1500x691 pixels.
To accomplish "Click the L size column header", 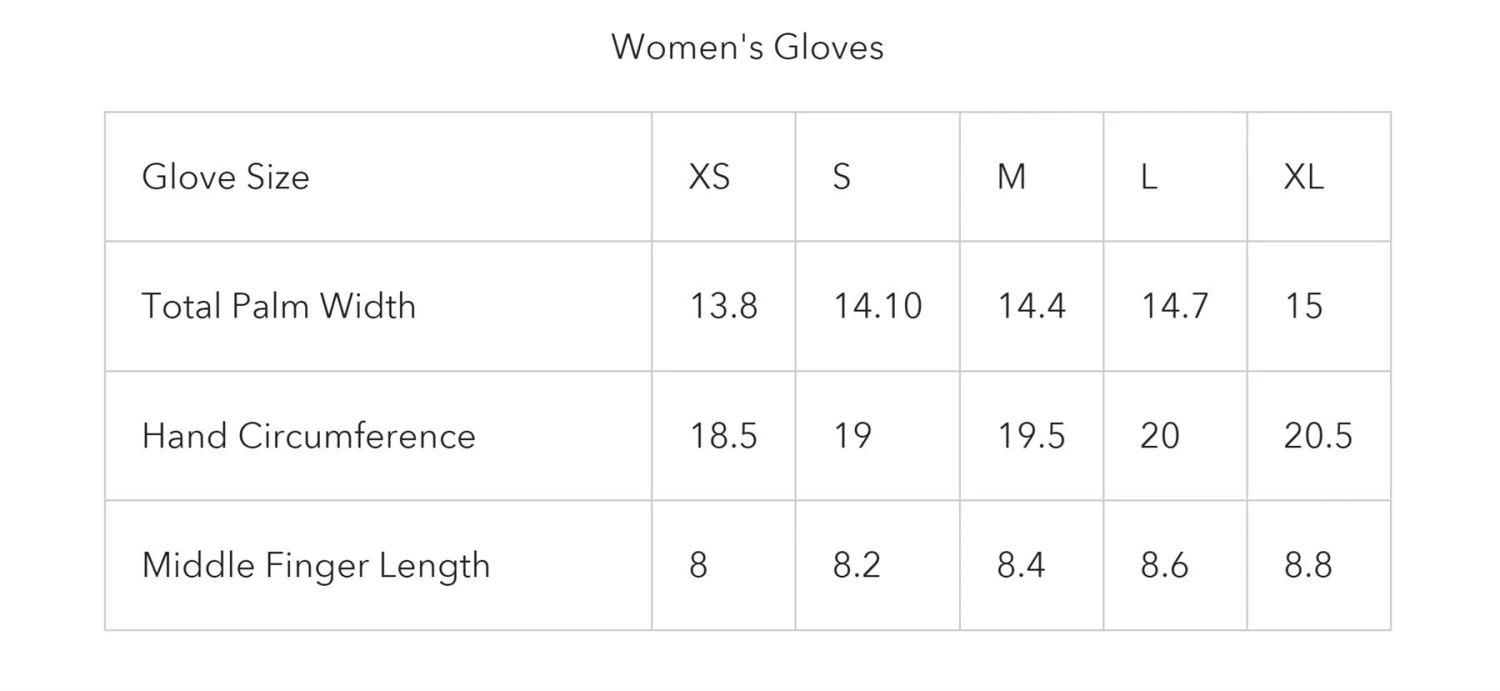I will (x=1148, y=177).
